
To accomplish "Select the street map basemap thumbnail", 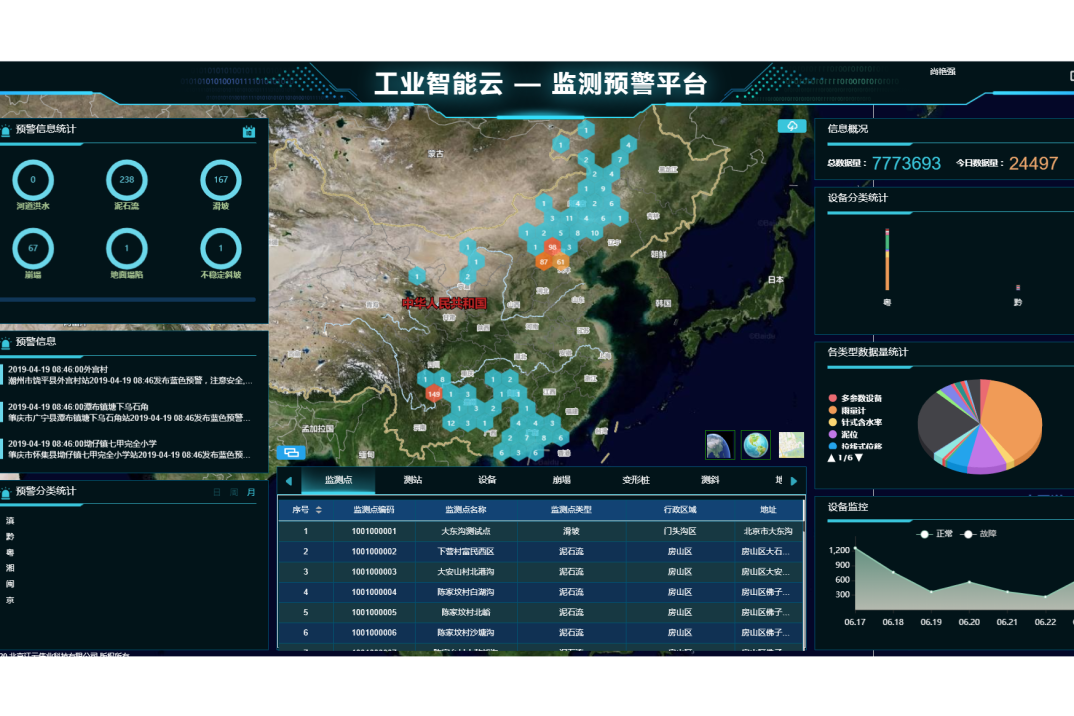I will coord(791,445).
